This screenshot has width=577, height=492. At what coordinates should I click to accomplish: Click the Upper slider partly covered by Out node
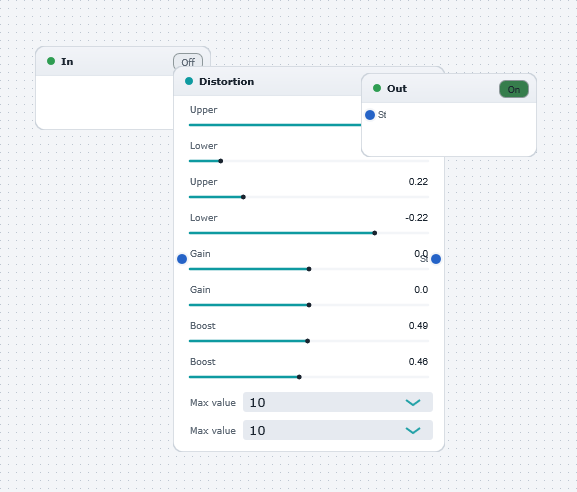(x=275, y=125)
